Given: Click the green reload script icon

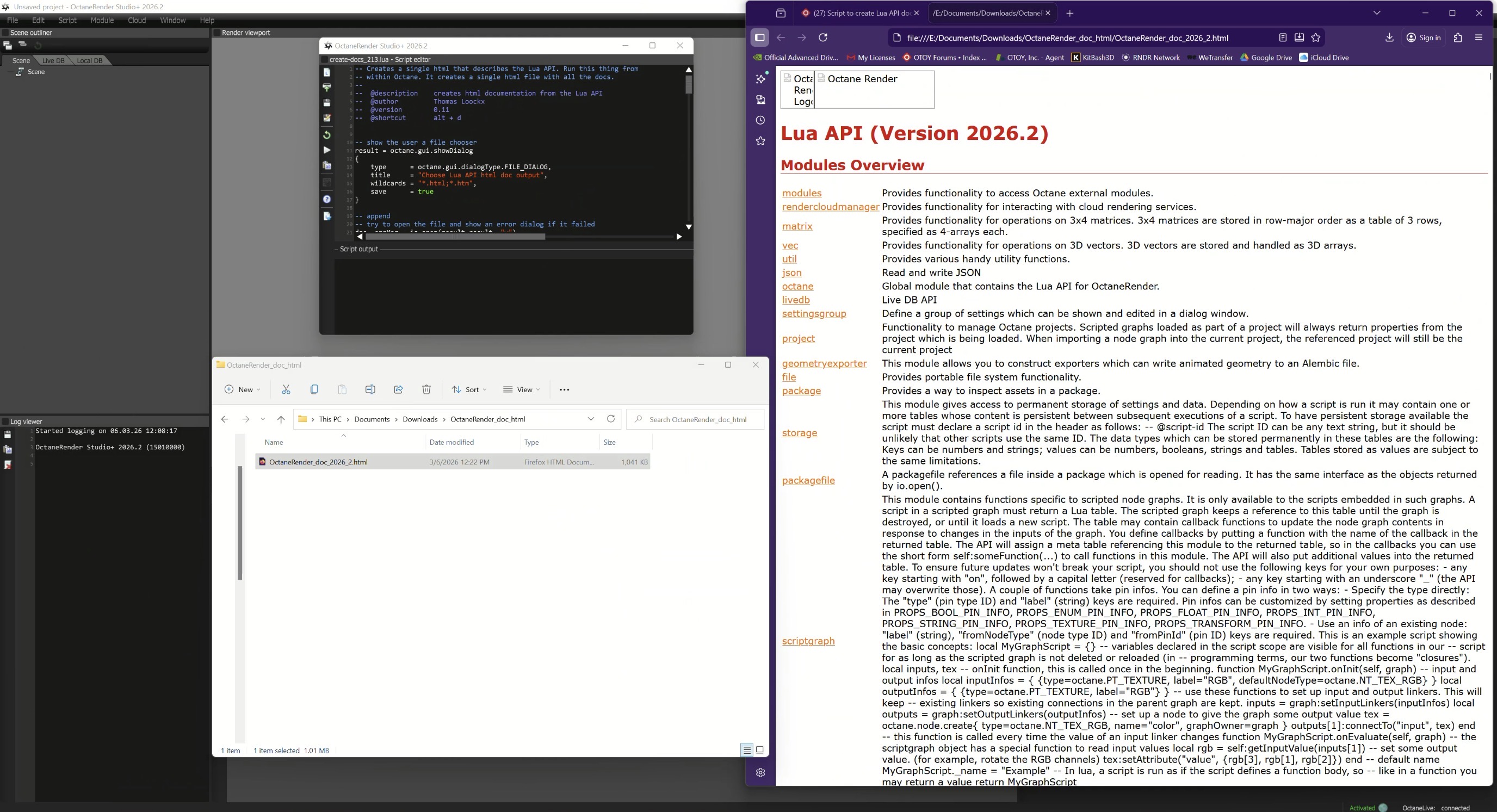Looking at the screenshot, I should click(326, 135).
